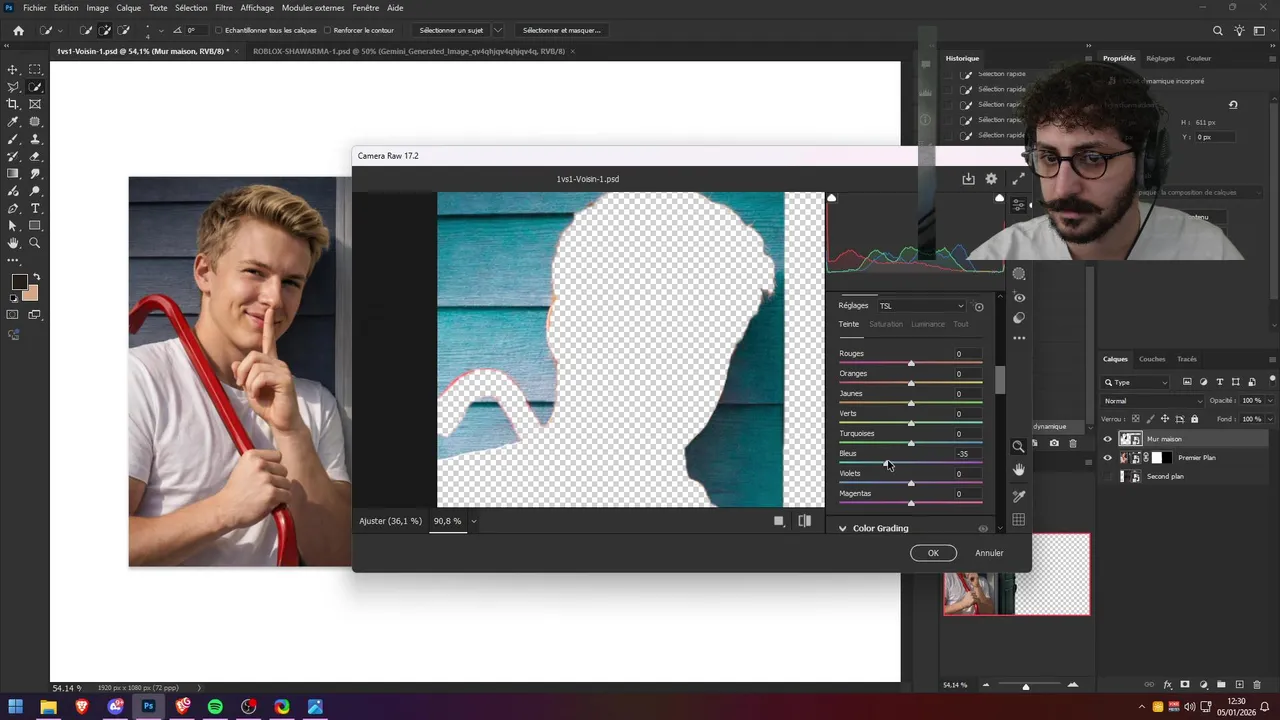This screenshot has height=720, width=1280.
Task: Click the TSL targeted adjustment tool
Action: click(x=979, y=307)
